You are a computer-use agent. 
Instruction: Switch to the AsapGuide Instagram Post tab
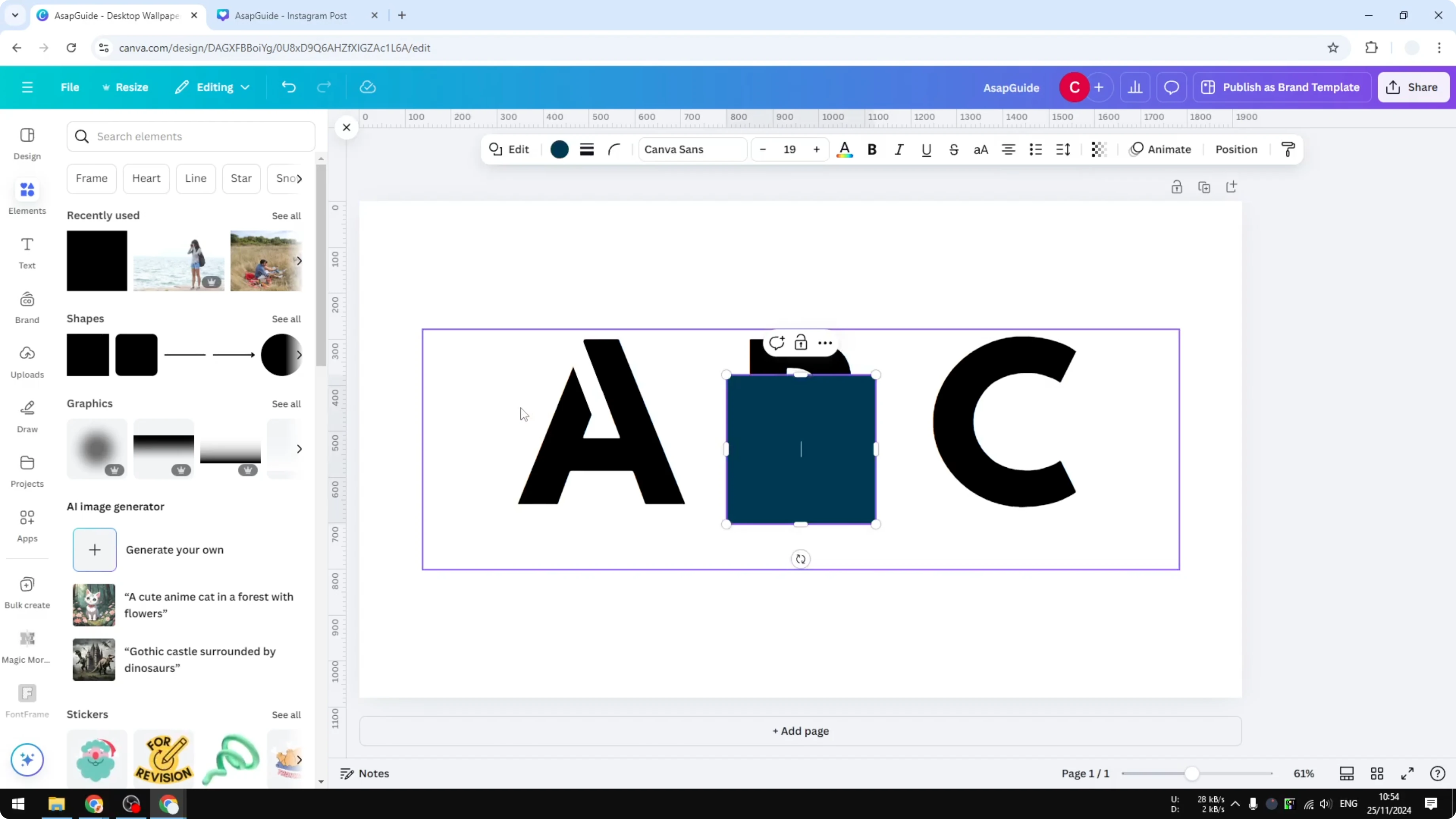pyautogui.click(x=291, y=15)
